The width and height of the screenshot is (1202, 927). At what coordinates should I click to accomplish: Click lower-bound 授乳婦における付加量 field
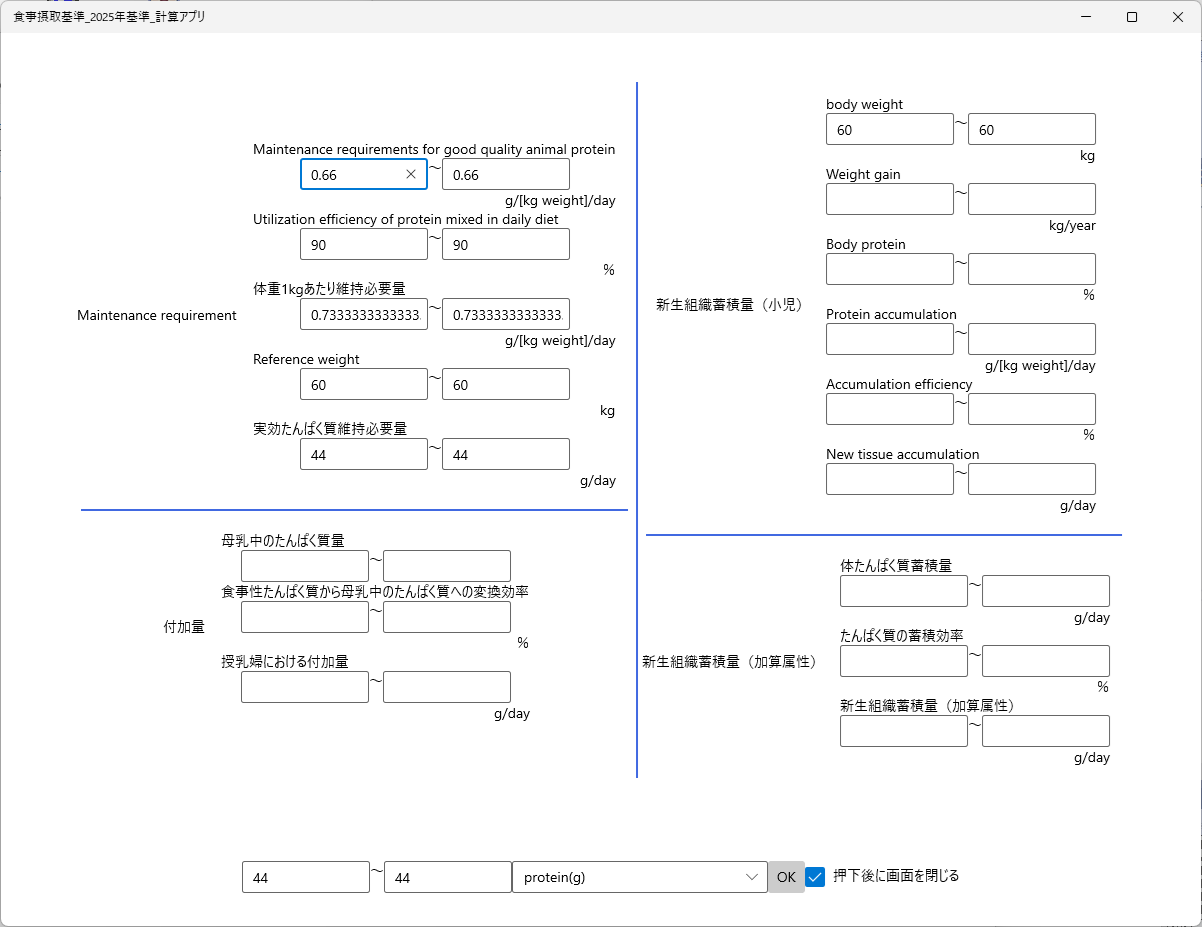(305, 687)
